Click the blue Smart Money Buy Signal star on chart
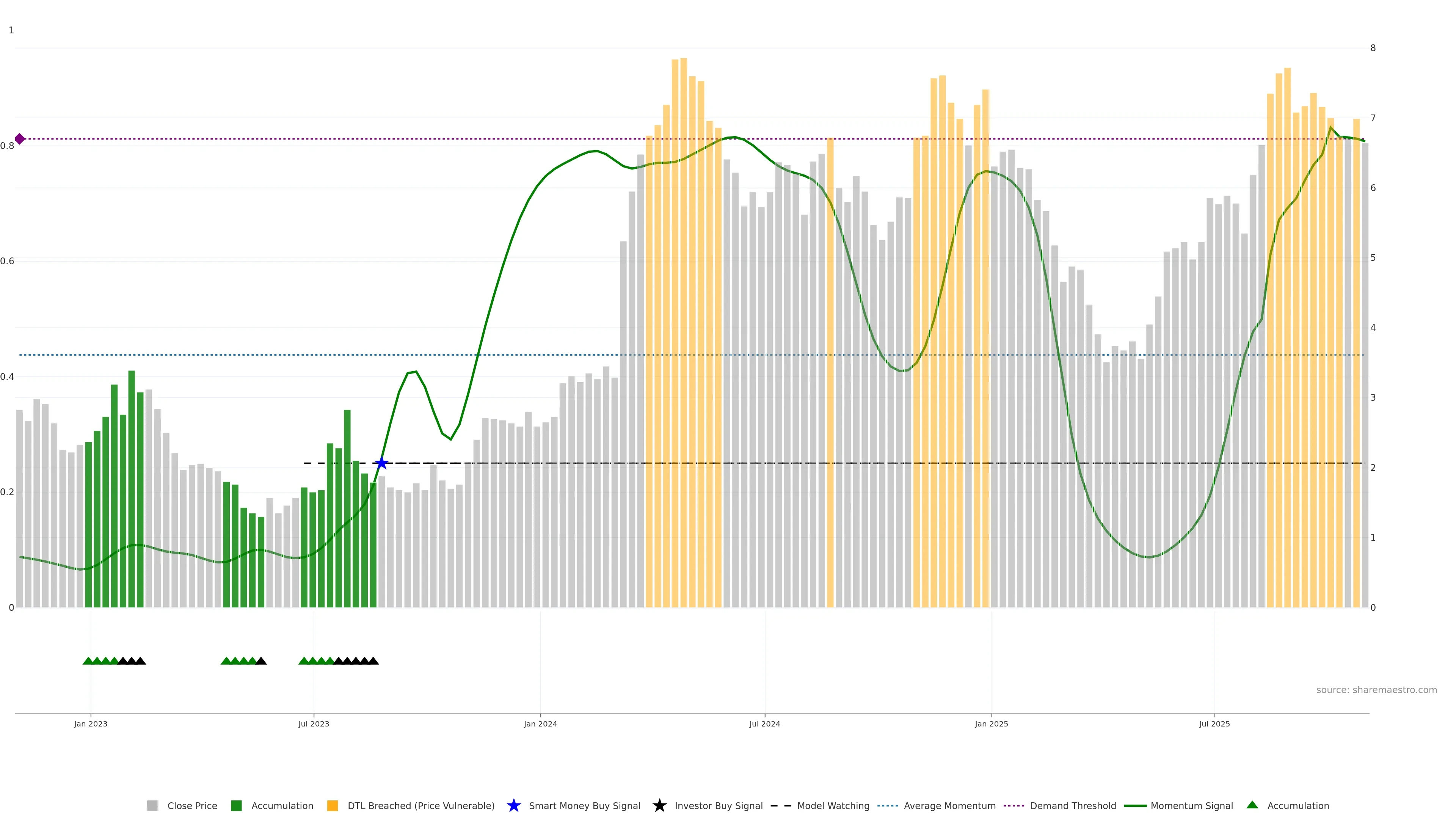 coord(381,463)
